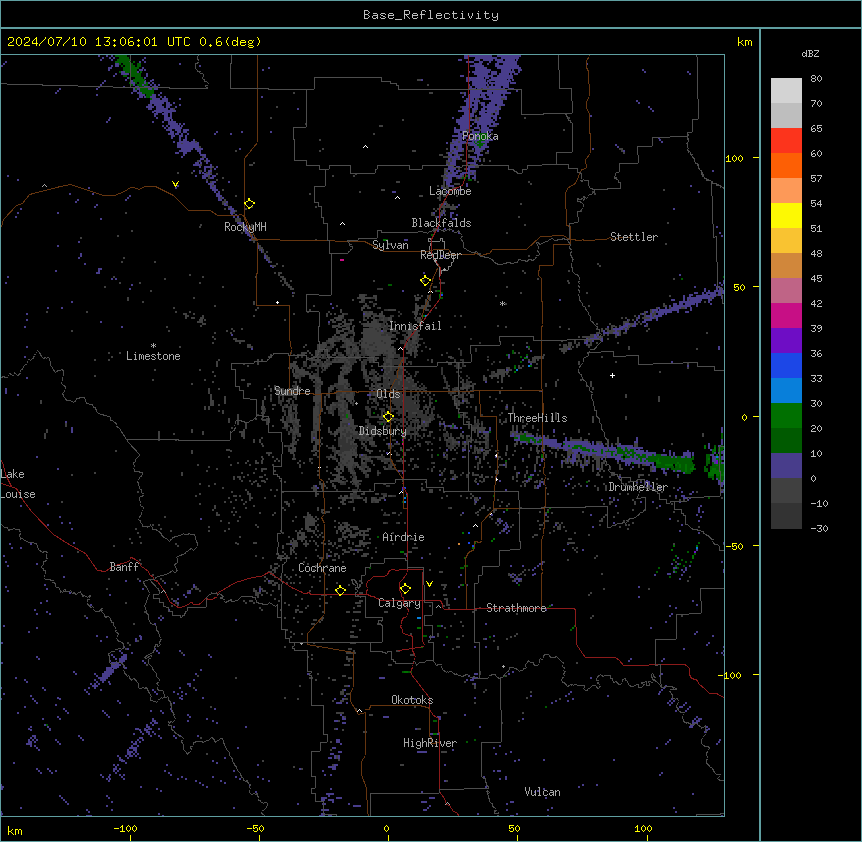Click the white asterisk marker above Limestone

(153, 345)
